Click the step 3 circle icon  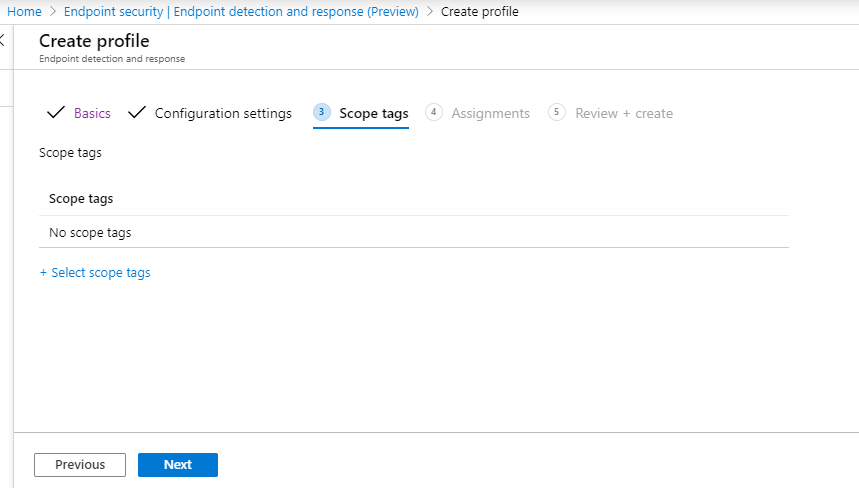[322, 113]
